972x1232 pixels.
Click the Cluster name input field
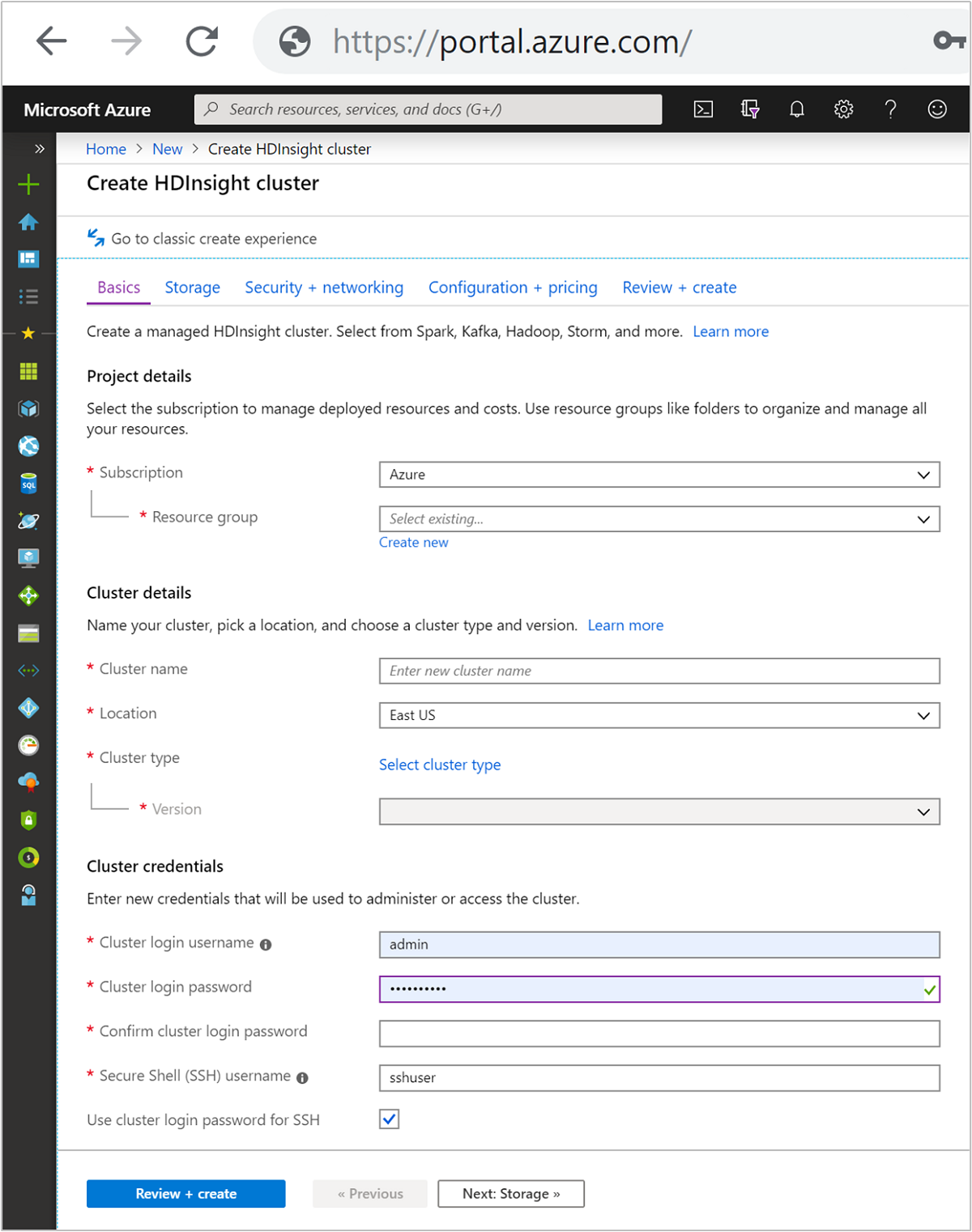659,671
